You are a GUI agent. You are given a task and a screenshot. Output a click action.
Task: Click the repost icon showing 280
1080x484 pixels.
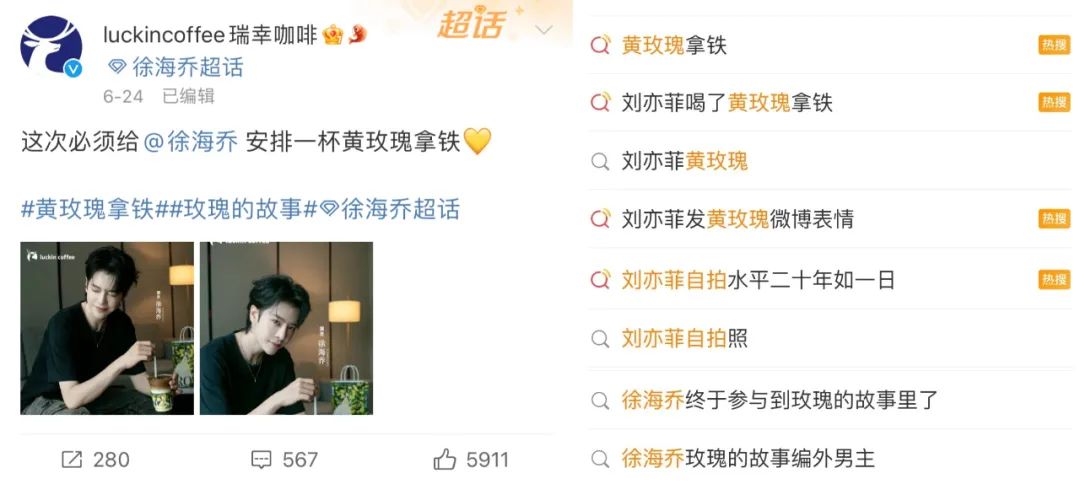tap(72, 459)
